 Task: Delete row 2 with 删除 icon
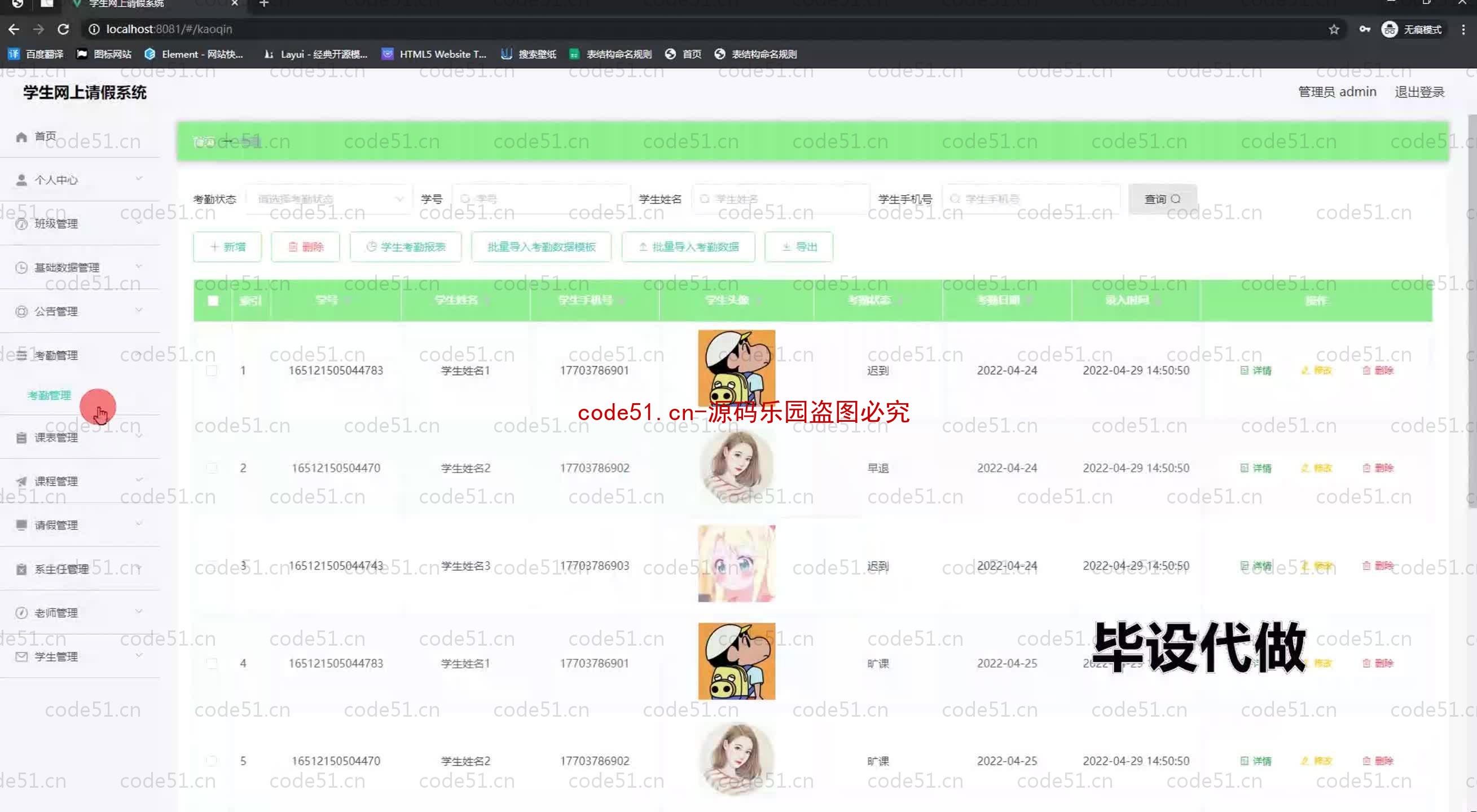click(x=1377, y=468)
